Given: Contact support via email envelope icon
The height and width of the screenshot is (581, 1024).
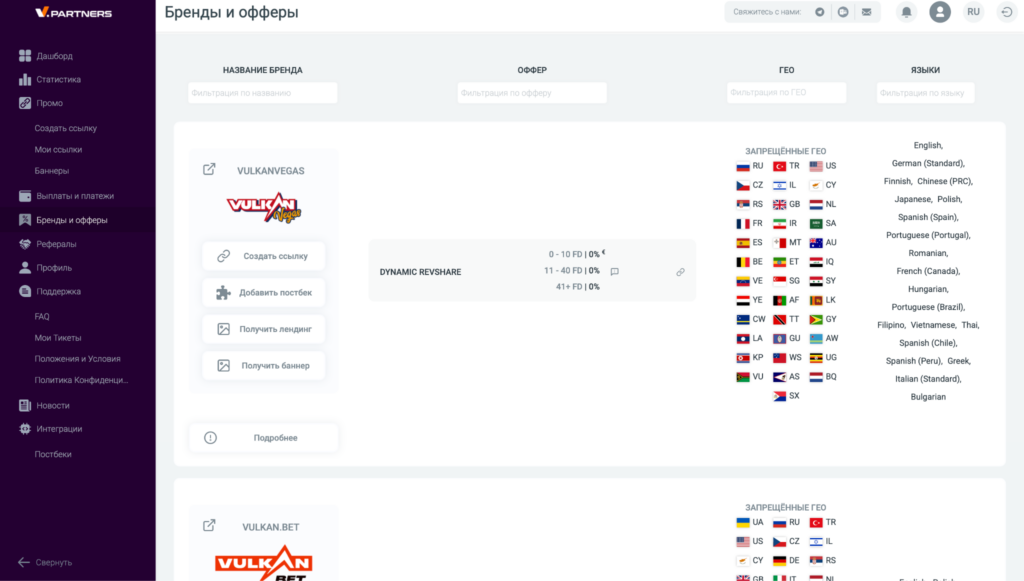Looking at the screenshot, I should coord(867,12).
